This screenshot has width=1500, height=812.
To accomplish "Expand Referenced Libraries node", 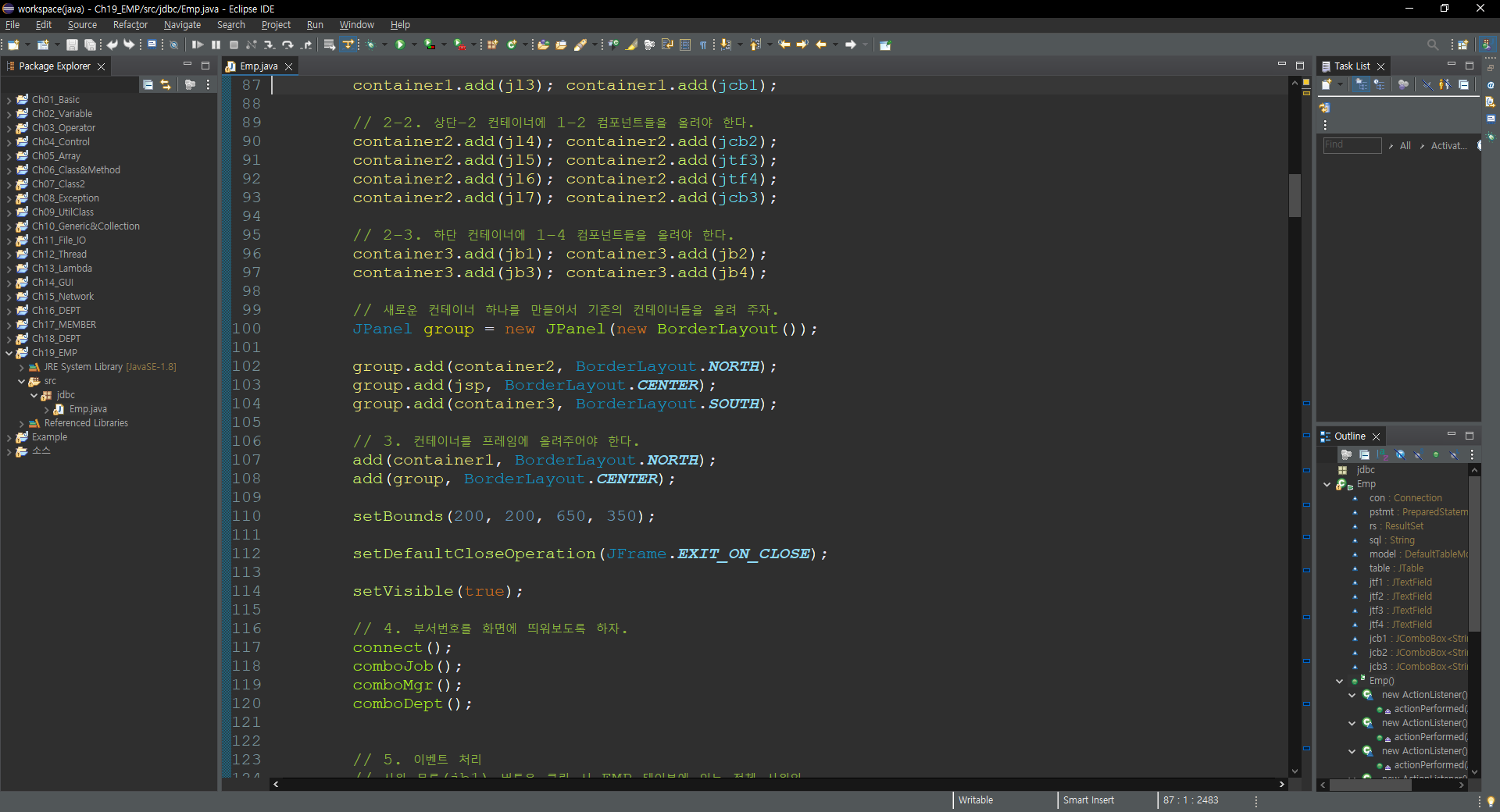I will 21,423.
